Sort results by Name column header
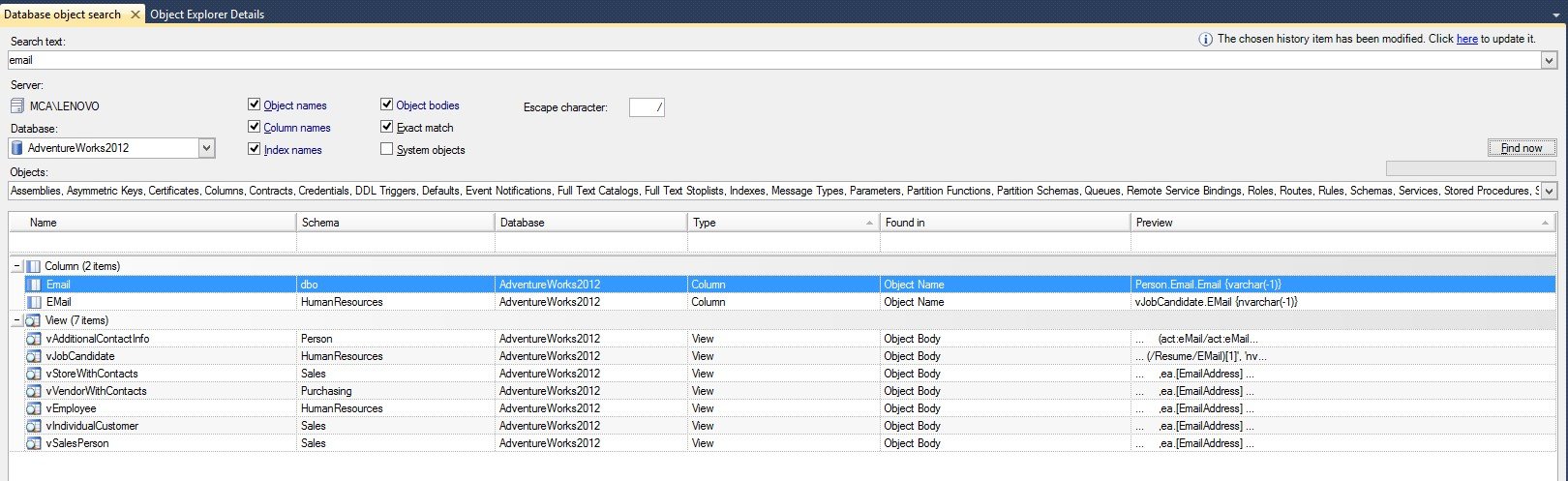 tap(153, 223)
